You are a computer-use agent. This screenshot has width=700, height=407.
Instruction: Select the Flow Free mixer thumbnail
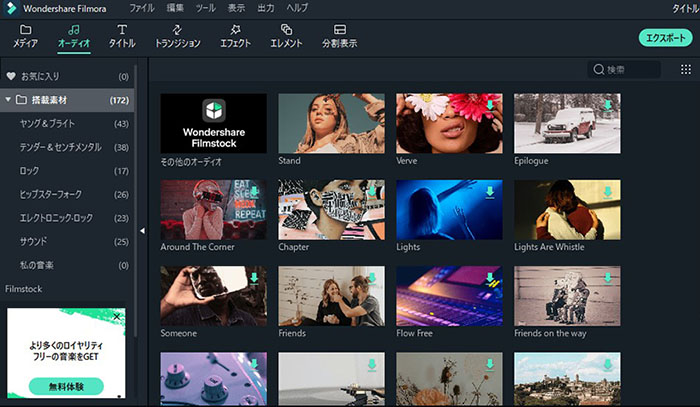click(x=449, y=296)
